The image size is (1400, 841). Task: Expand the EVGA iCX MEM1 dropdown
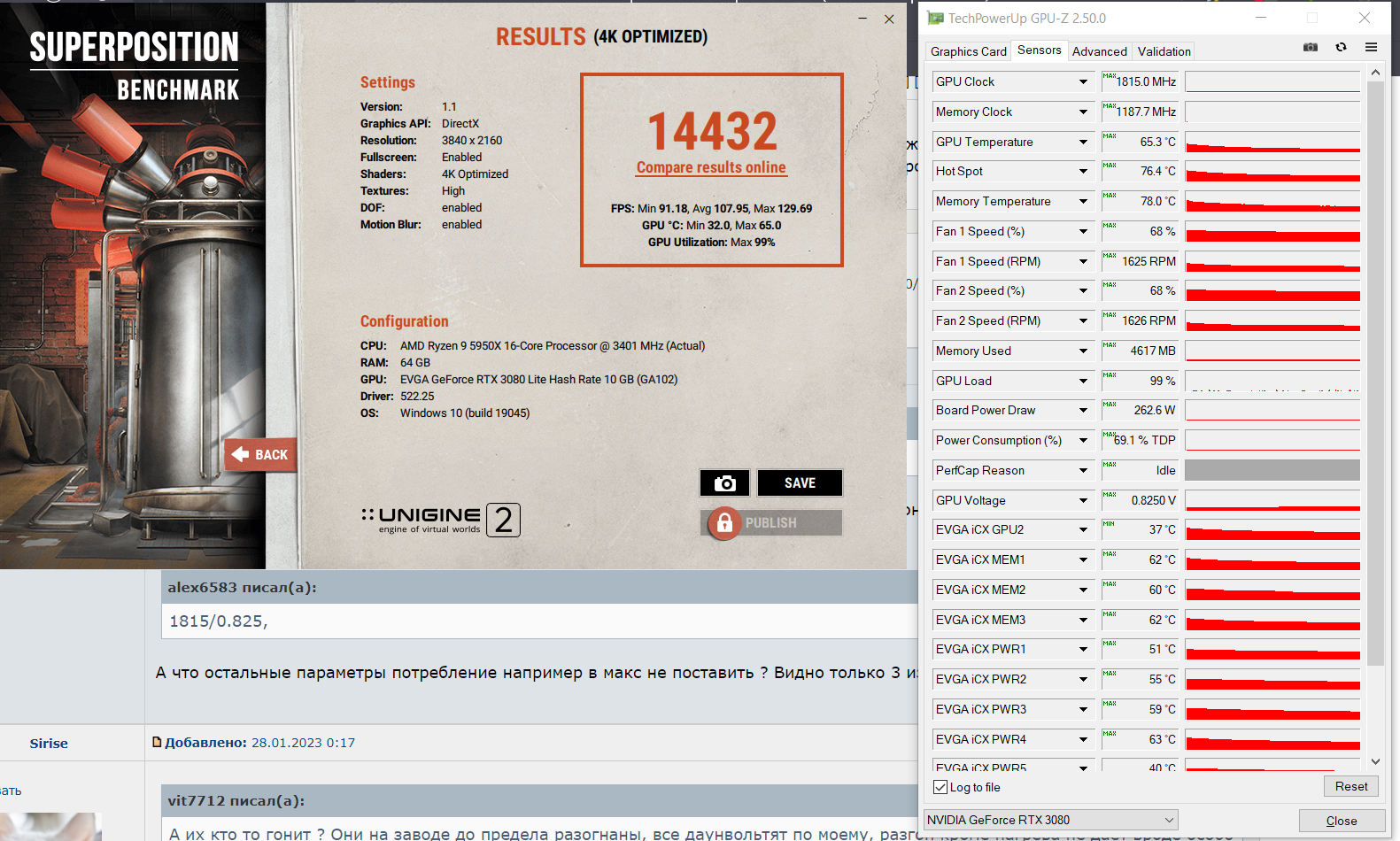coord(1083,559)
